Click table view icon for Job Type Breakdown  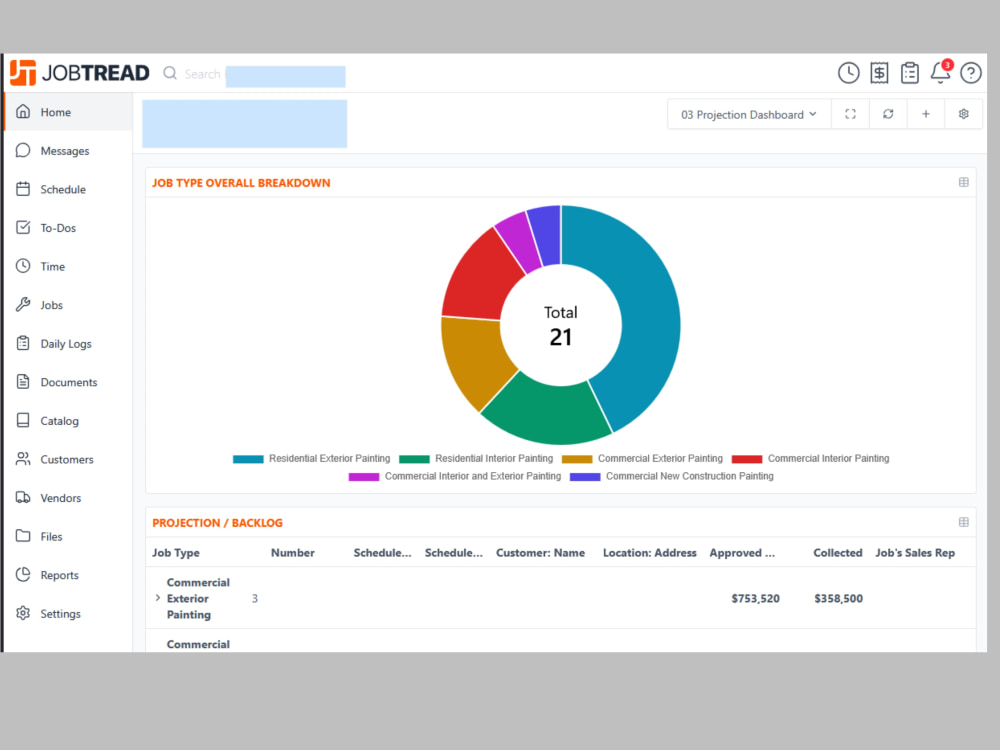click(964, 182)
